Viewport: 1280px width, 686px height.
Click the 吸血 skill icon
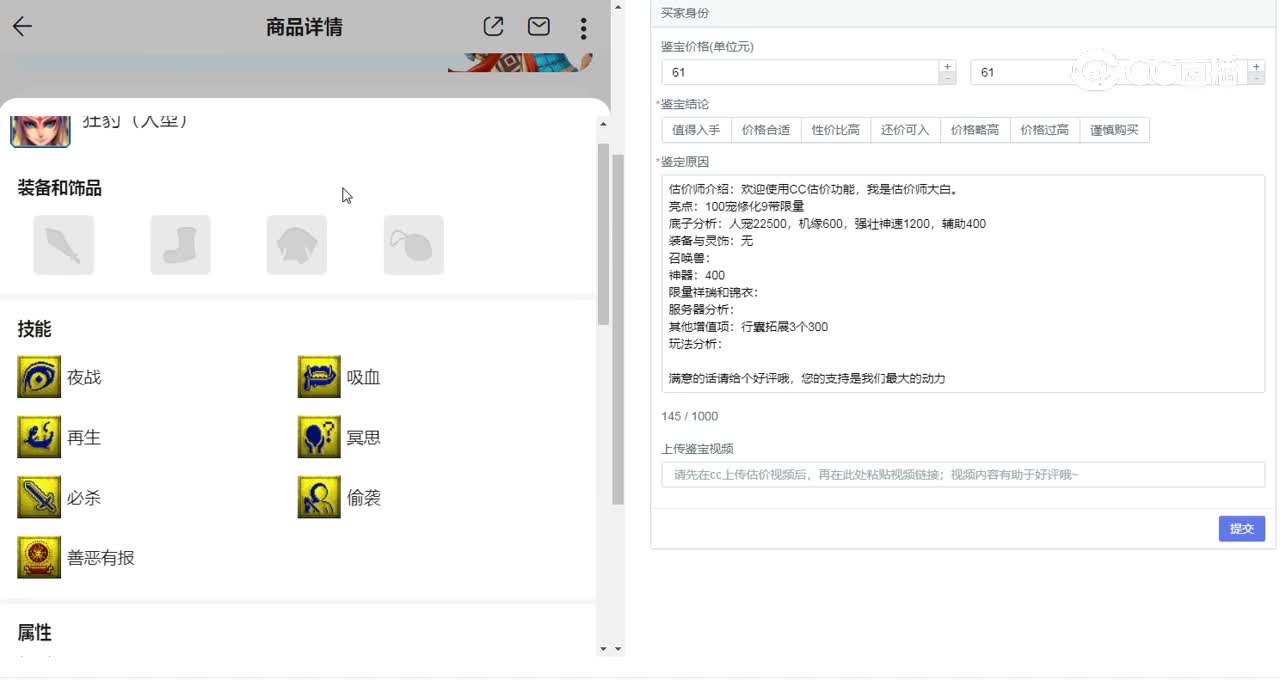click(x=318, y=377)
